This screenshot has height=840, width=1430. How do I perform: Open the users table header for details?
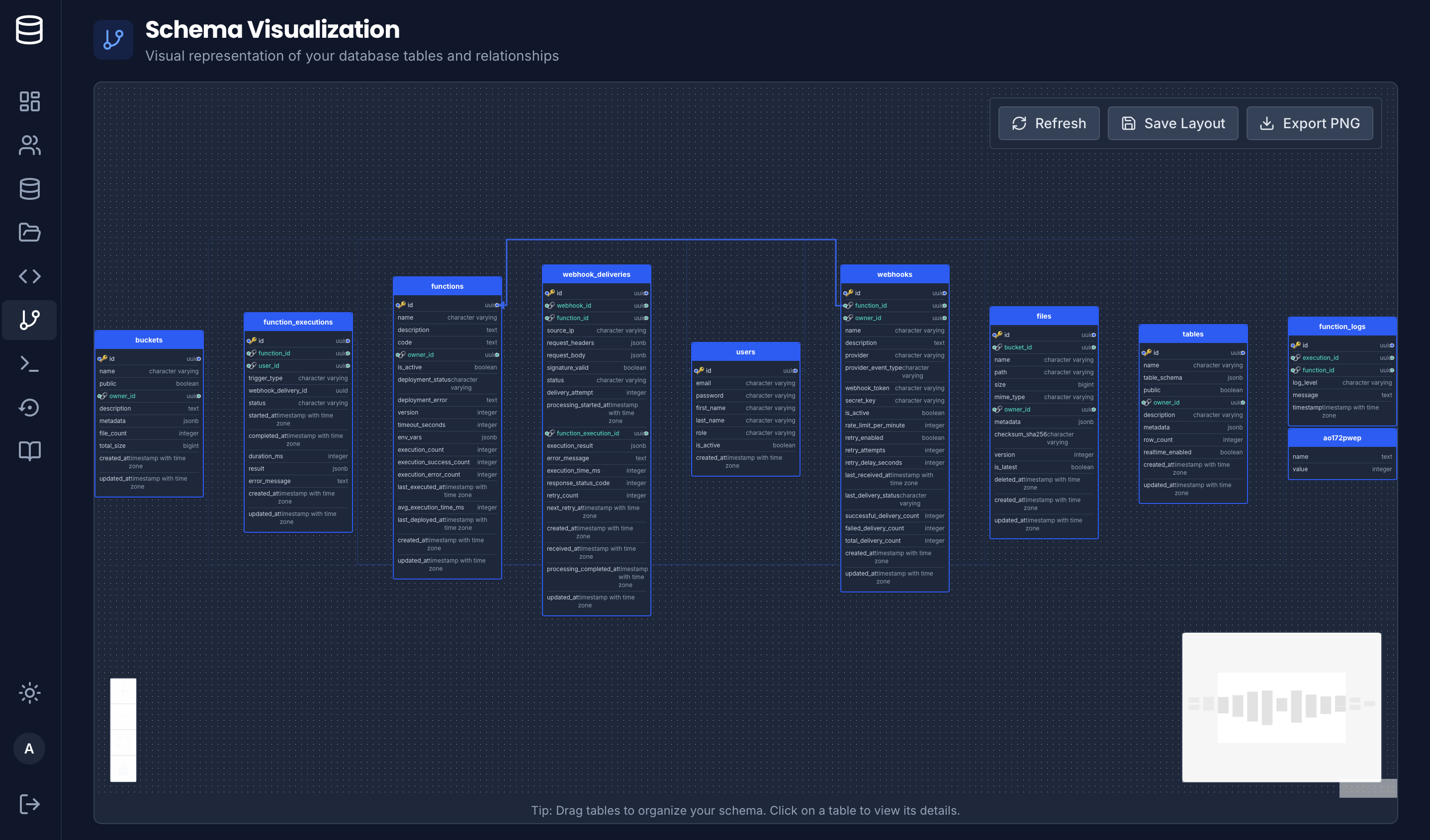coord(745,351)
